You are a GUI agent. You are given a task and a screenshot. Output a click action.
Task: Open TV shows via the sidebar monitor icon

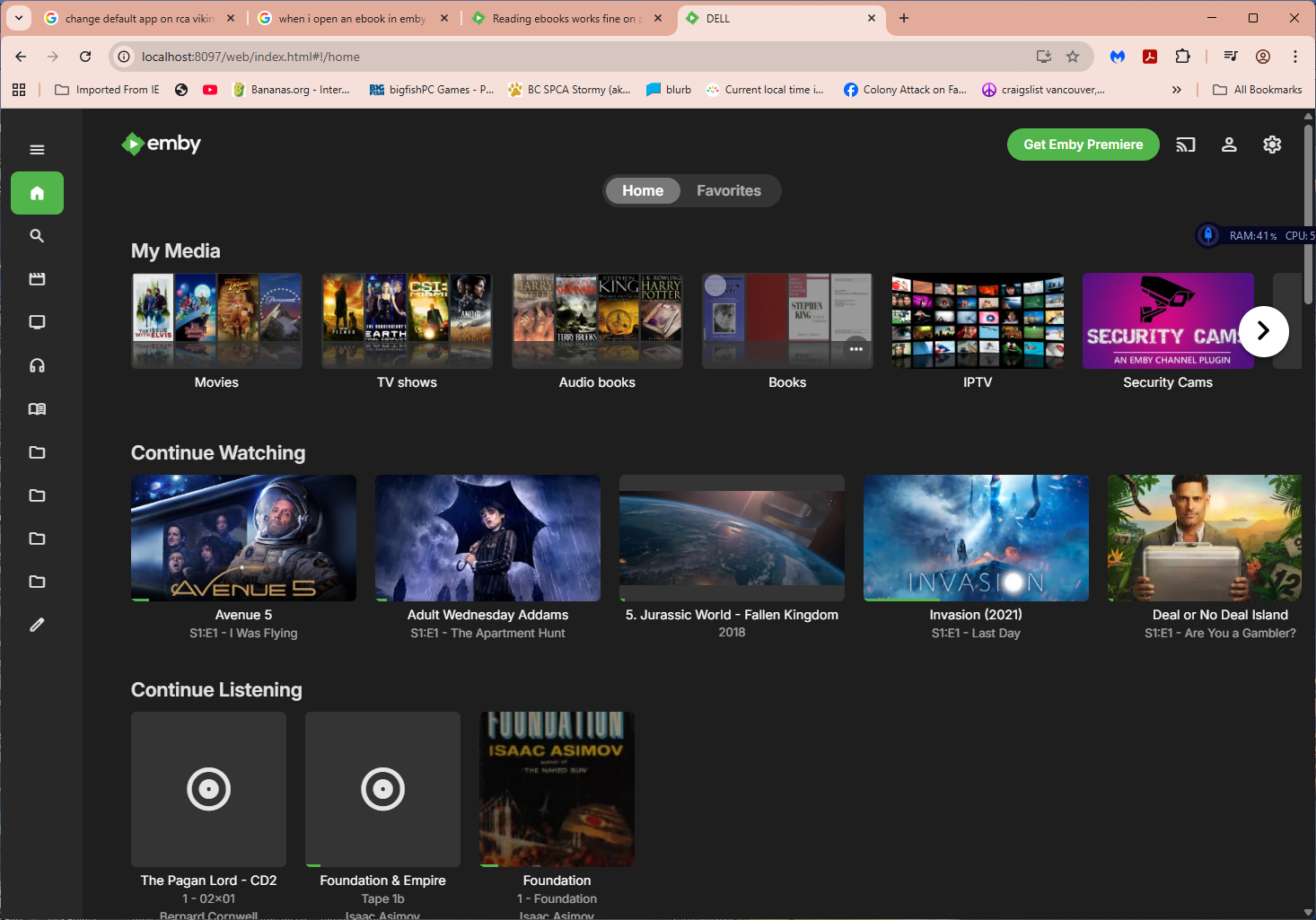pos(37,322)
